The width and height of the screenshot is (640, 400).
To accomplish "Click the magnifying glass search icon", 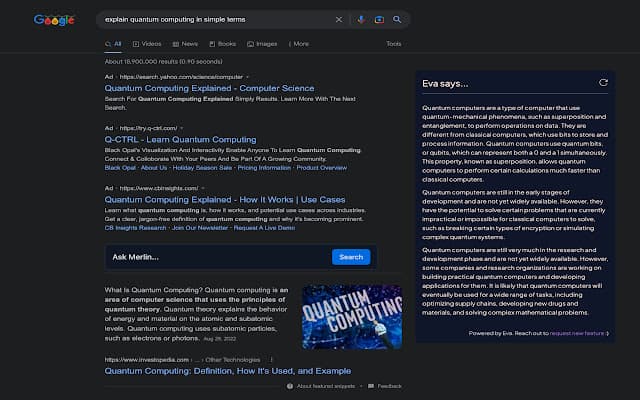I will click(x=397, y=19).
